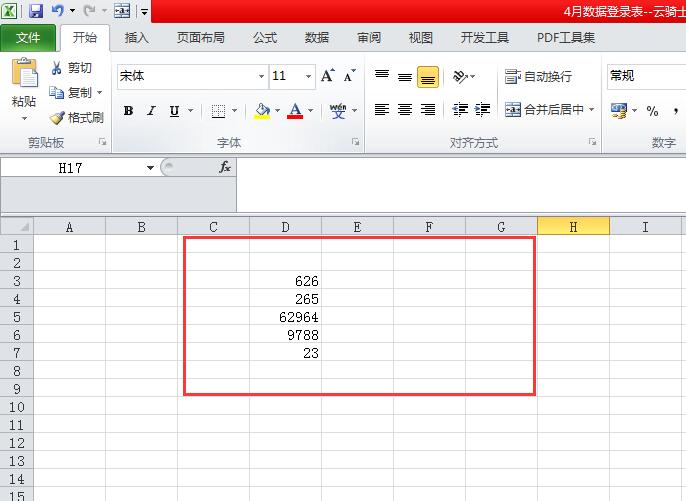Click the phonetic guide wén icon
686x501 pixels.
(x=338, y=111)
